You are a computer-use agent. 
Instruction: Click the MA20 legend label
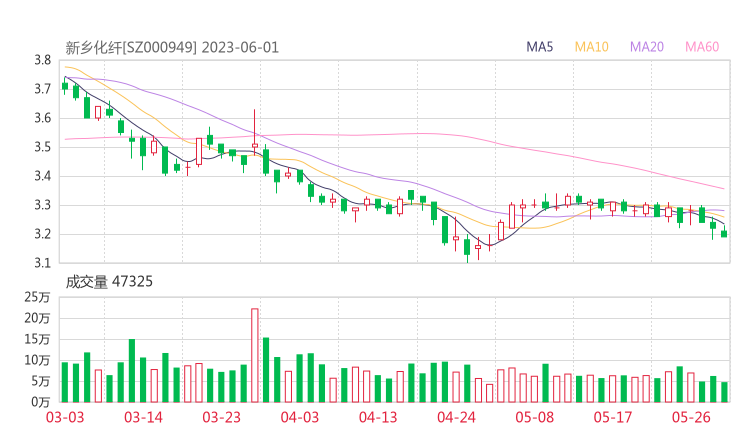pyautogui.click(x=647, y=47)
